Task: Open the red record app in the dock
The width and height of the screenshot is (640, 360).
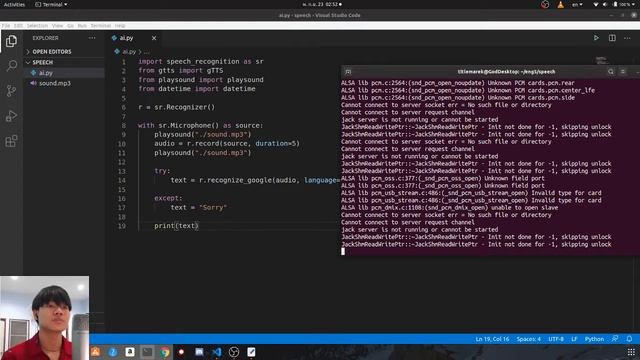Action: point(182,352)
